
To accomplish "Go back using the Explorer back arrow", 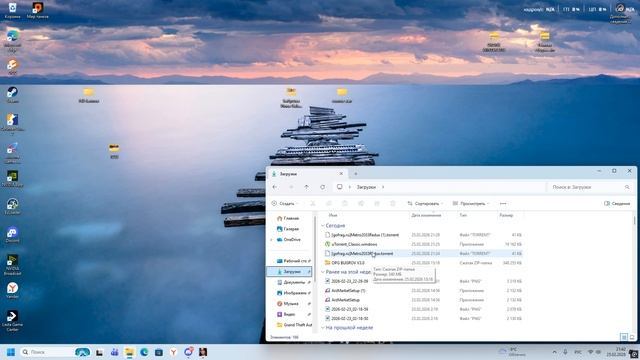I will coord(275,187).
